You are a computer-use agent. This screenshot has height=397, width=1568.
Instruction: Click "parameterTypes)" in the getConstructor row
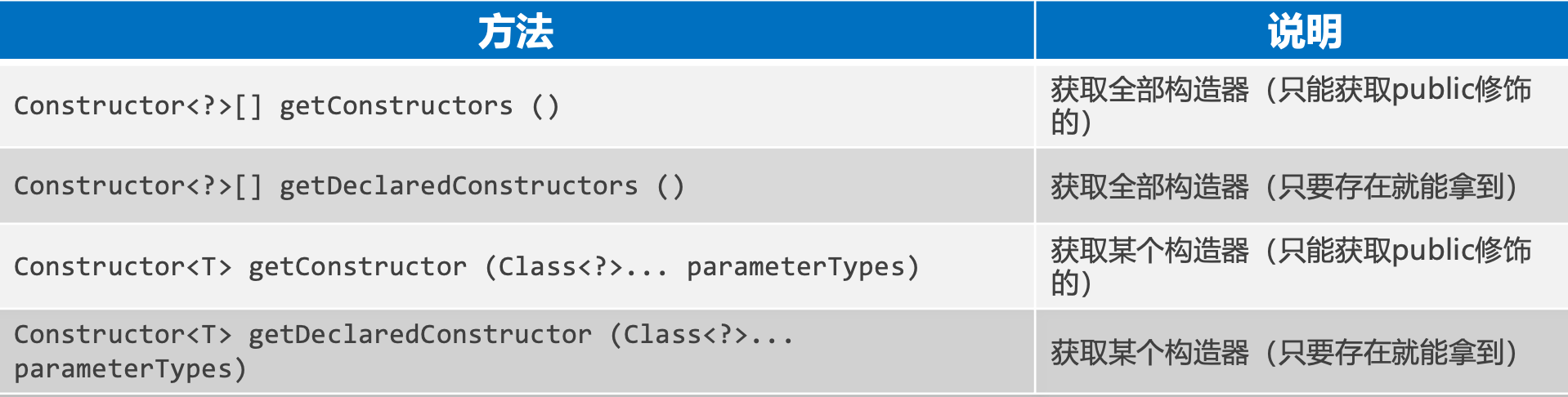(803, 267)
